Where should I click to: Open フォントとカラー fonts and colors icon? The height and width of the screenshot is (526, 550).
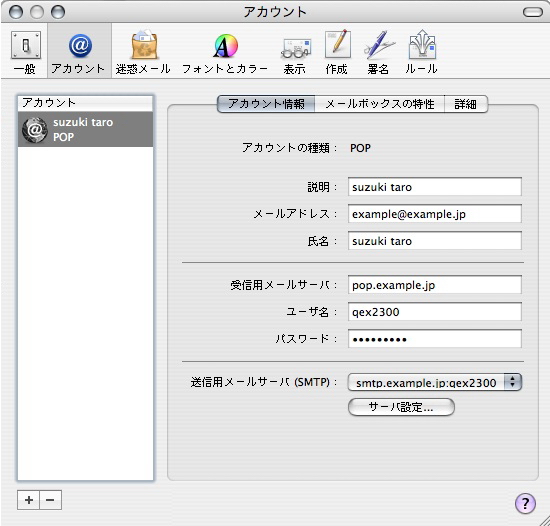pos(225,53)
